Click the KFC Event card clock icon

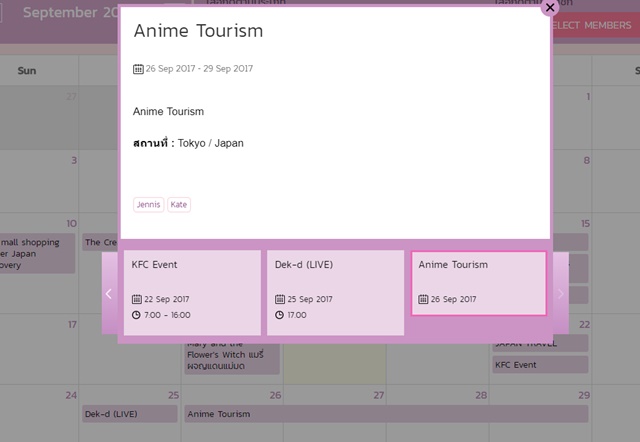[x=136, y=315]
